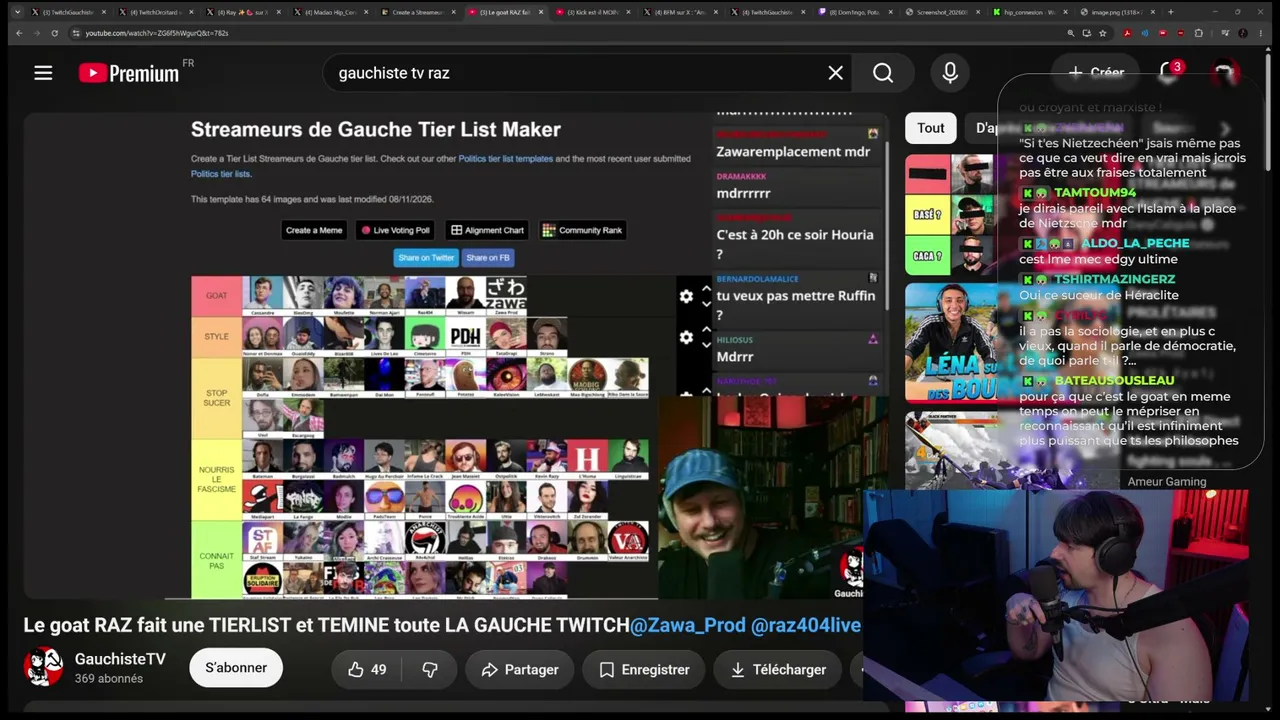The width and height of the screenshot is (1280, 720).
Task: Click Create a Meme in video
Action: 314,230
